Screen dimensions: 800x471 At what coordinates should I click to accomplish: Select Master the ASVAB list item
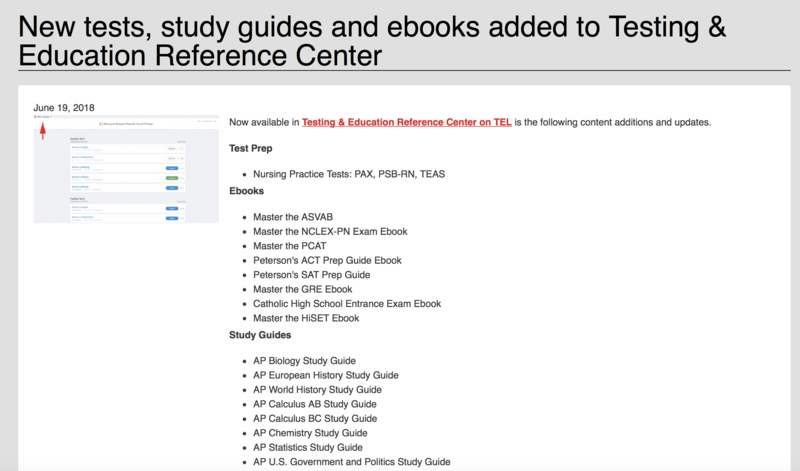click(x=293, y=217)
